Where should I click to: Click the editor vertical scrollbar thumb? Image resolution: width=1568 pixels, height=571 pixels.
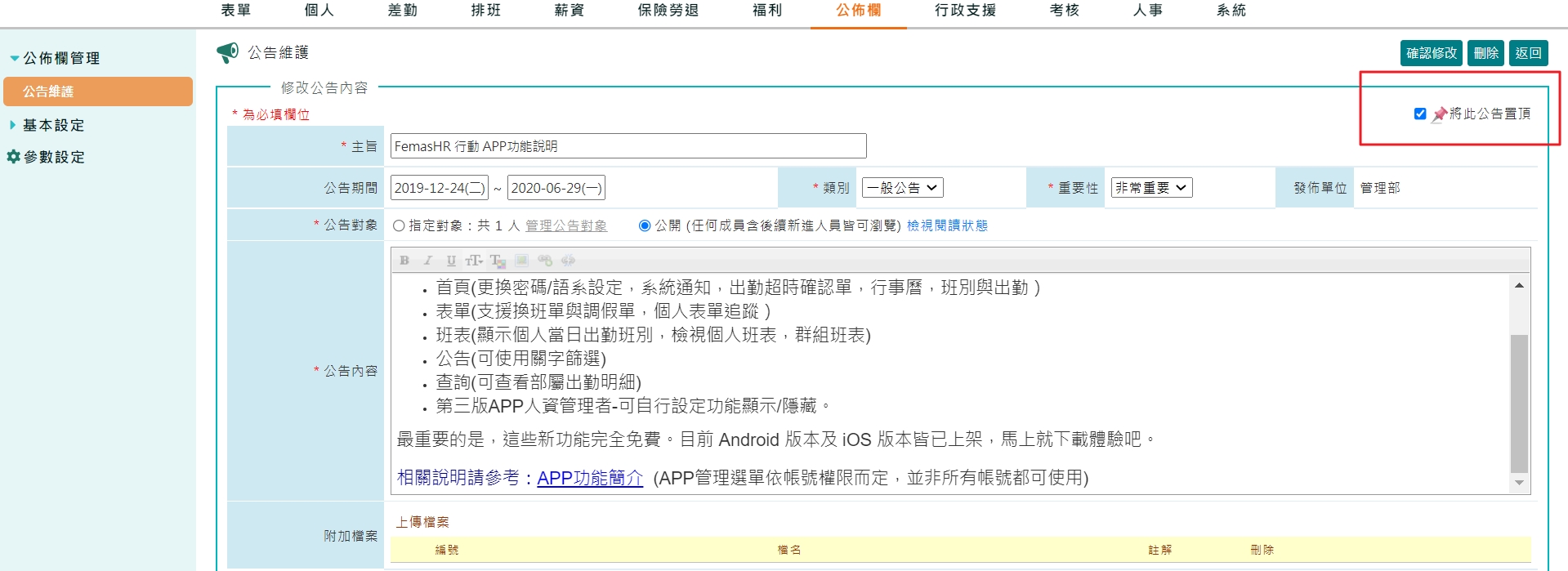(1519, 404)
